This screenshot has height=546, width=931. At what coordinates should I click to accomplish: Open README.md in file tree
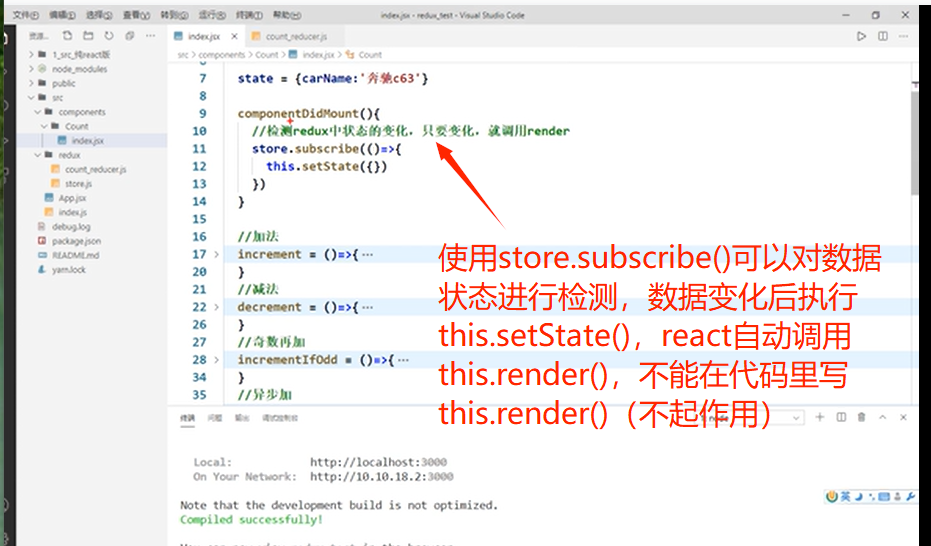(75, 255)
